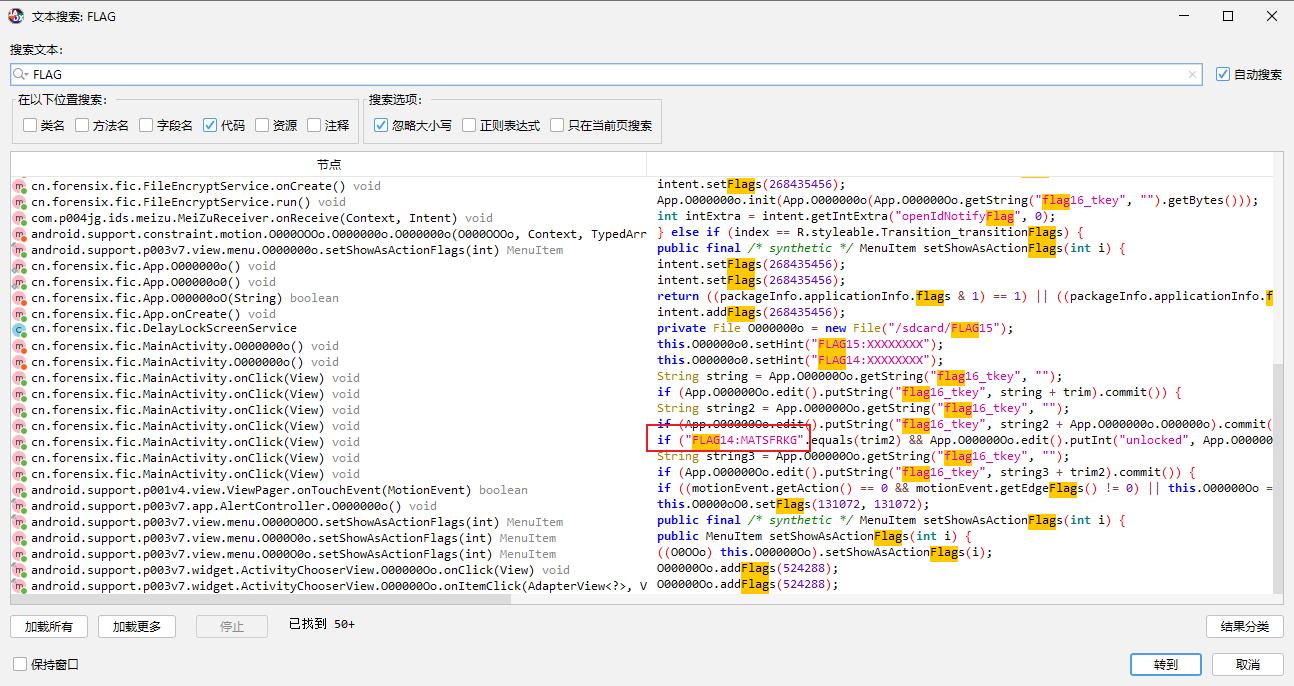Enable the 类名 checkbox
1294x686 pixels.
point(30,125)
